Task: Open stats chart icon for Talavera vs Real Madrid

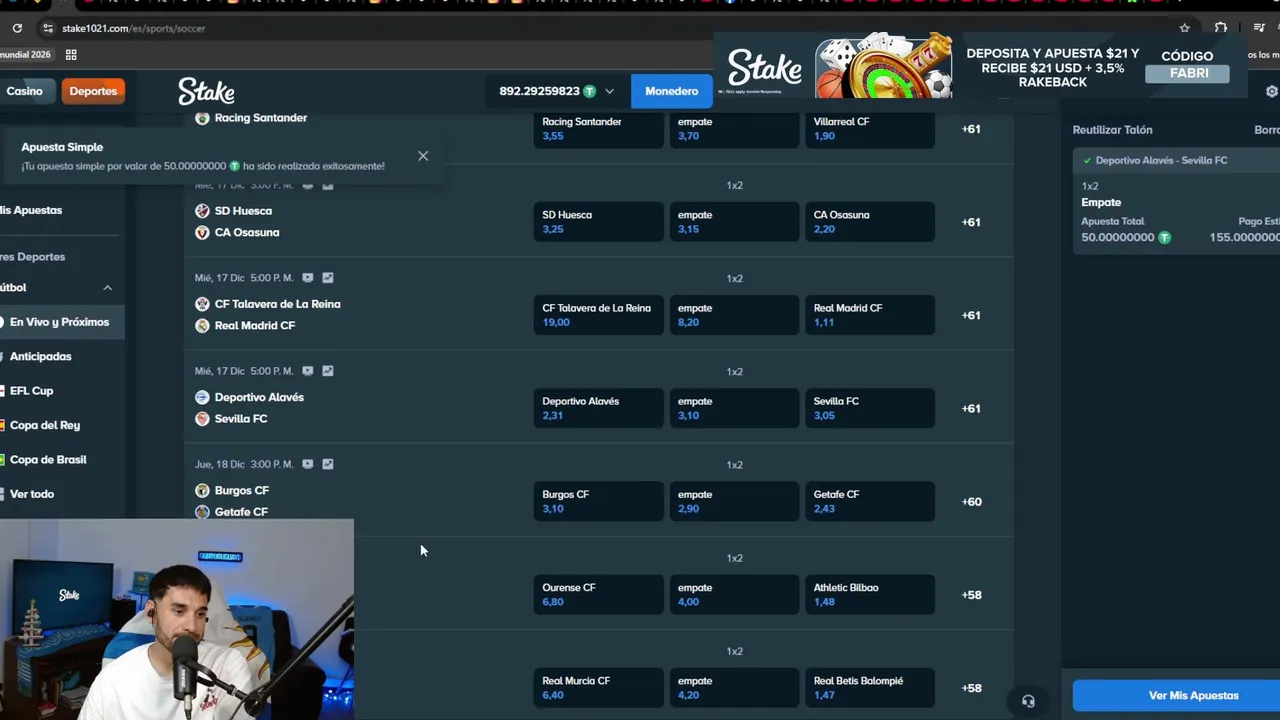Action: pyautogui.click(x=328, y=278)
